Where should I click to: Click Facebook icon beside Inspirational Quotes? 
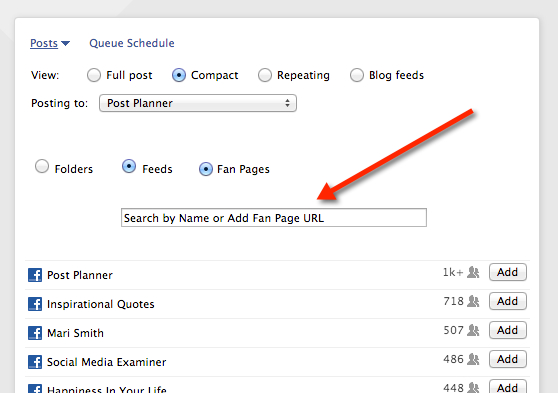click(x=35, y=304)
